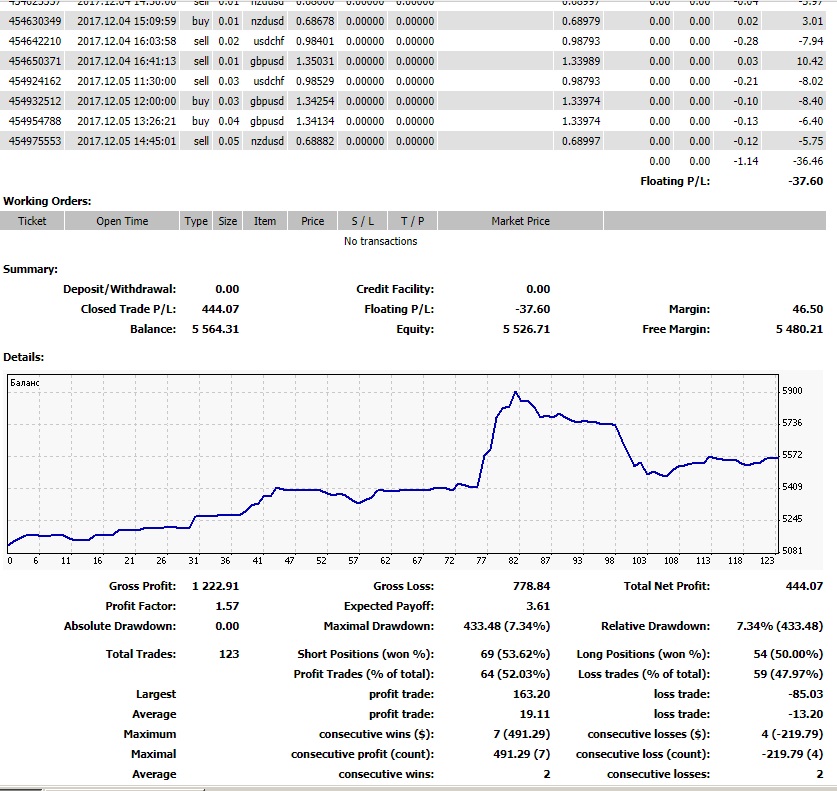
Task: Click the Free Margin value 5 480.21
Action: coord(798,329)
